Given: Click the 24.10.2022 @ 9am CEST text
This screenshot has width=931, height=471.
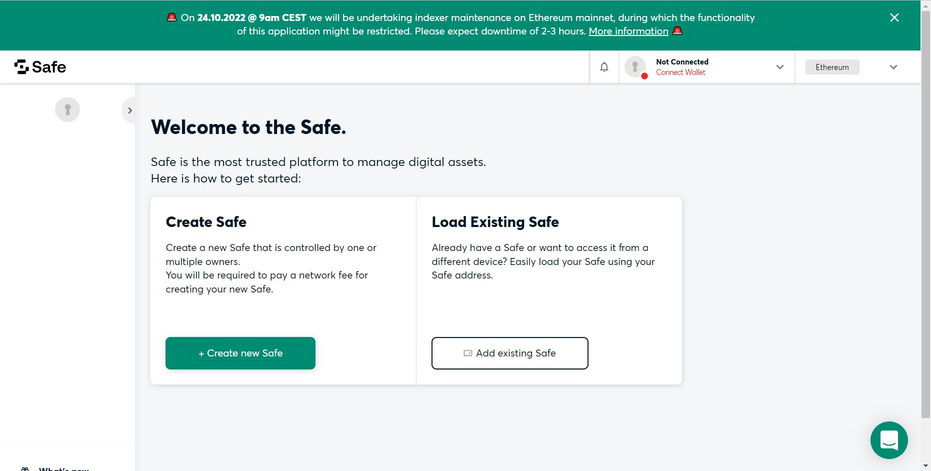Looking at the screenshot, I should [252, 18].
